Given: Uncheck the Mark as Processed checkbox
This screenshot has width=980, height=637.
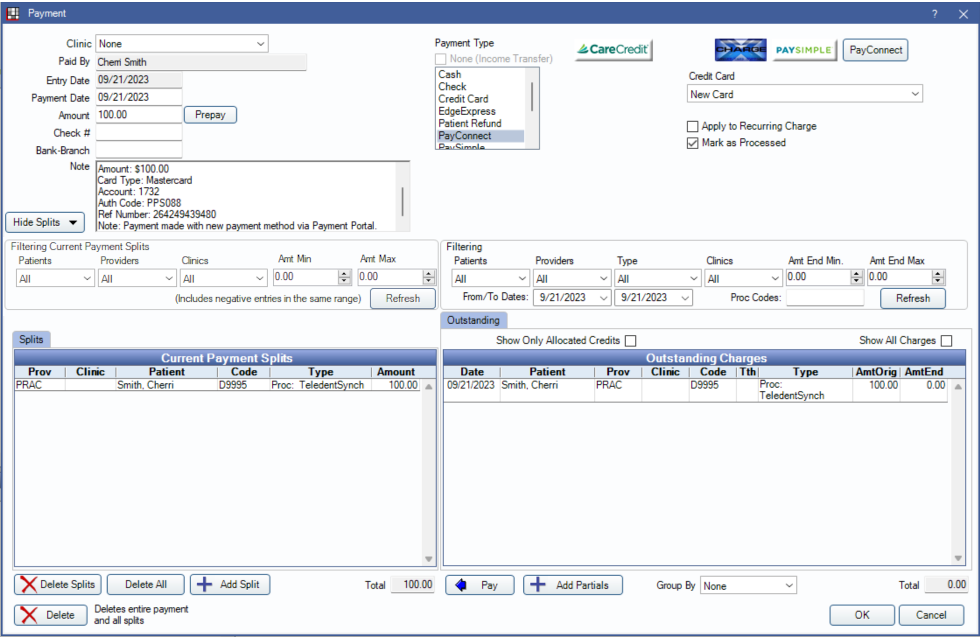Looking at the screenshot, I should coord(693,143).
